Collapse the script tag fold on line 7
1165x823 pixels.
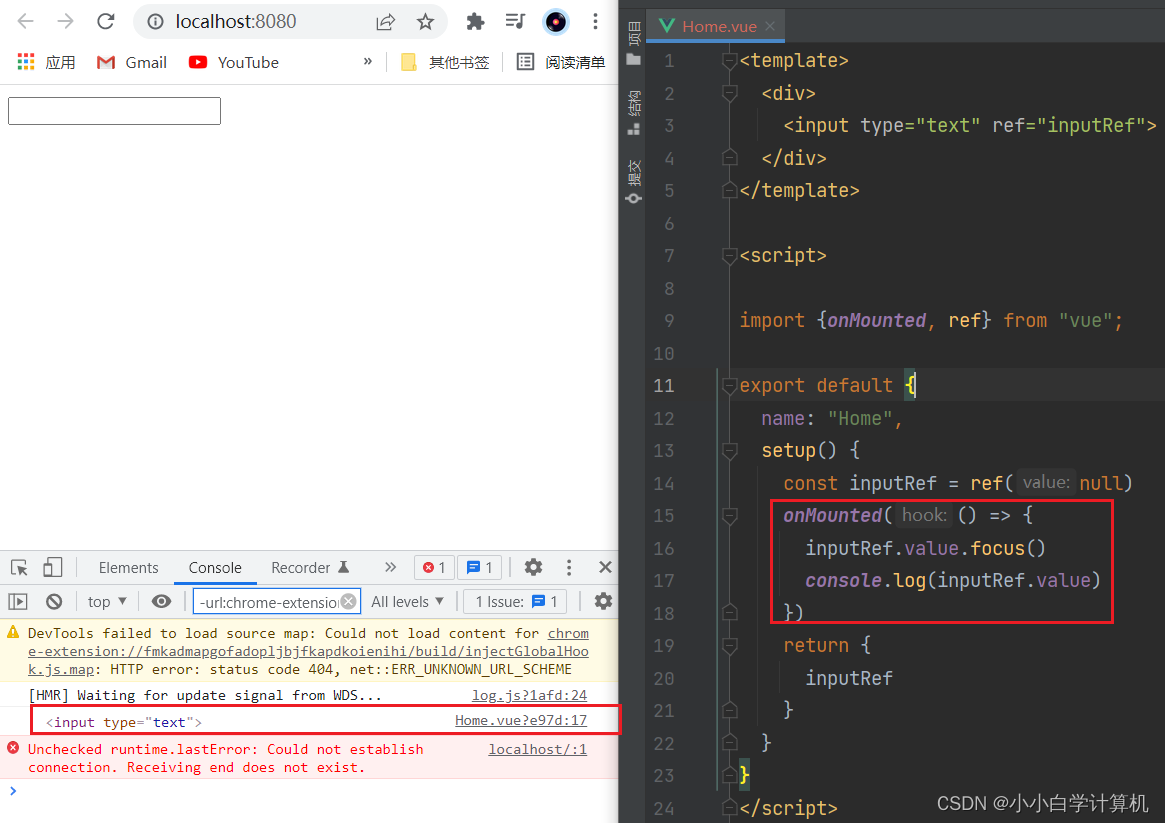pos(730,256)
